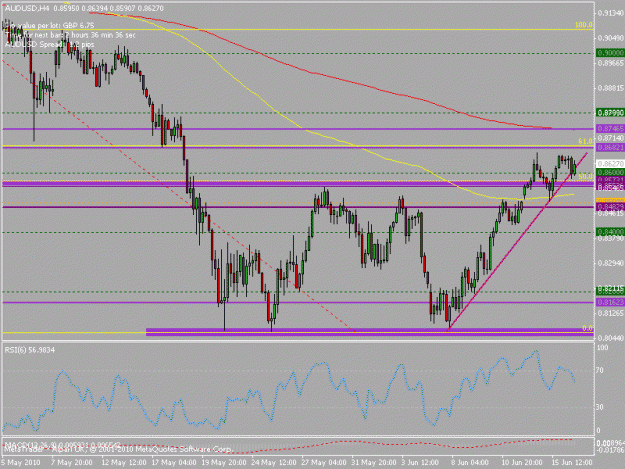The width and height of the screenshot is (625, 469).
Task: Click the 5 May 2010 time label
Action: tap(21, 463)
